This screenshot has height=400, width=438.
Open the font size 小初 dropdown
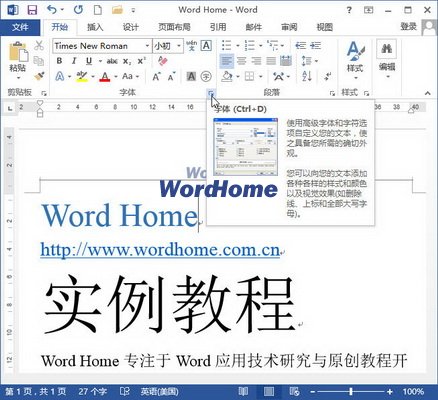[179, 46]
